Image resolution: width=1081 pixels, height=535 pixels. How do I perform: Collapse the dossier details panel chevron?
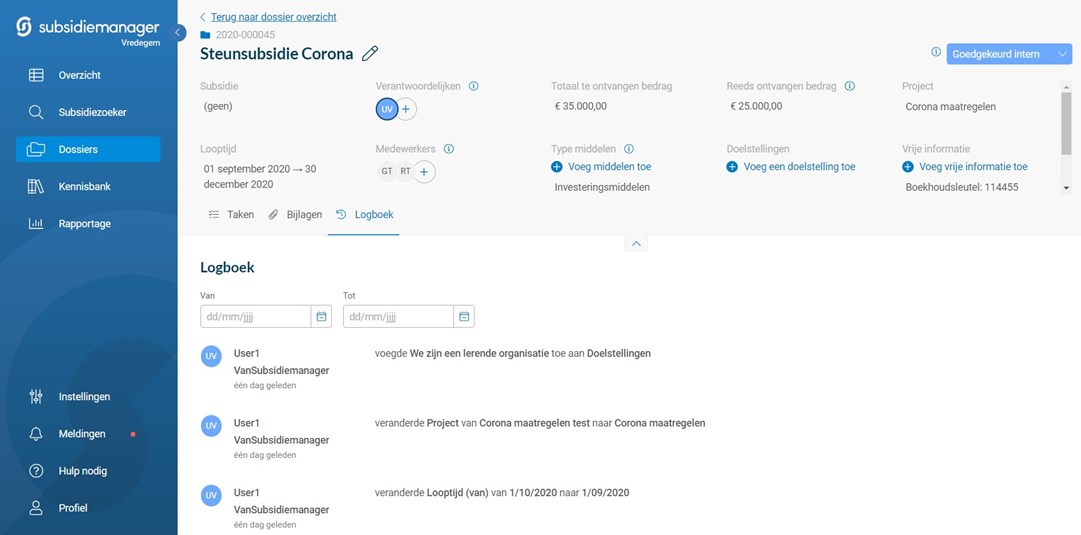click(x=636, y=244)
